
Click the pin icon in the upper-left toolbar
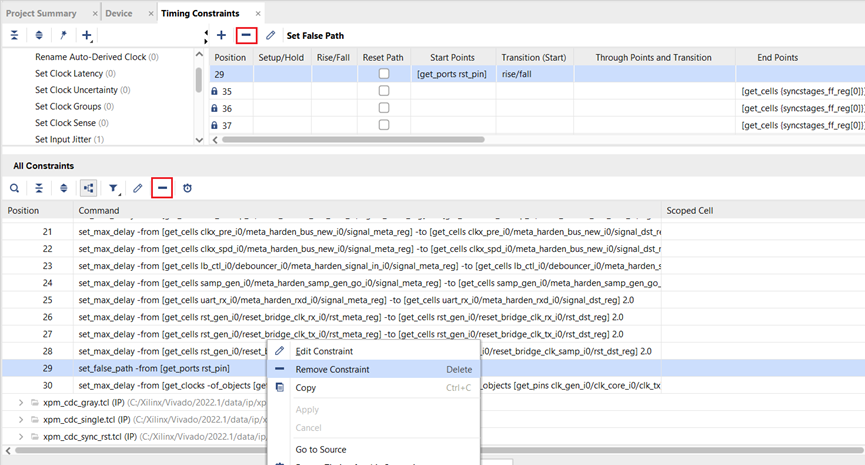coord(63,35)
